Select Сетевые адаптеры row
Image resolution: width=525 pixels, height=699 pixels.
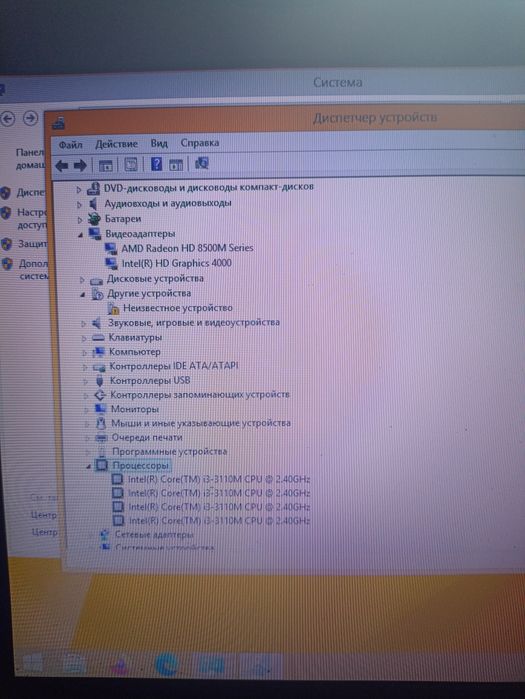pos(154,534)
